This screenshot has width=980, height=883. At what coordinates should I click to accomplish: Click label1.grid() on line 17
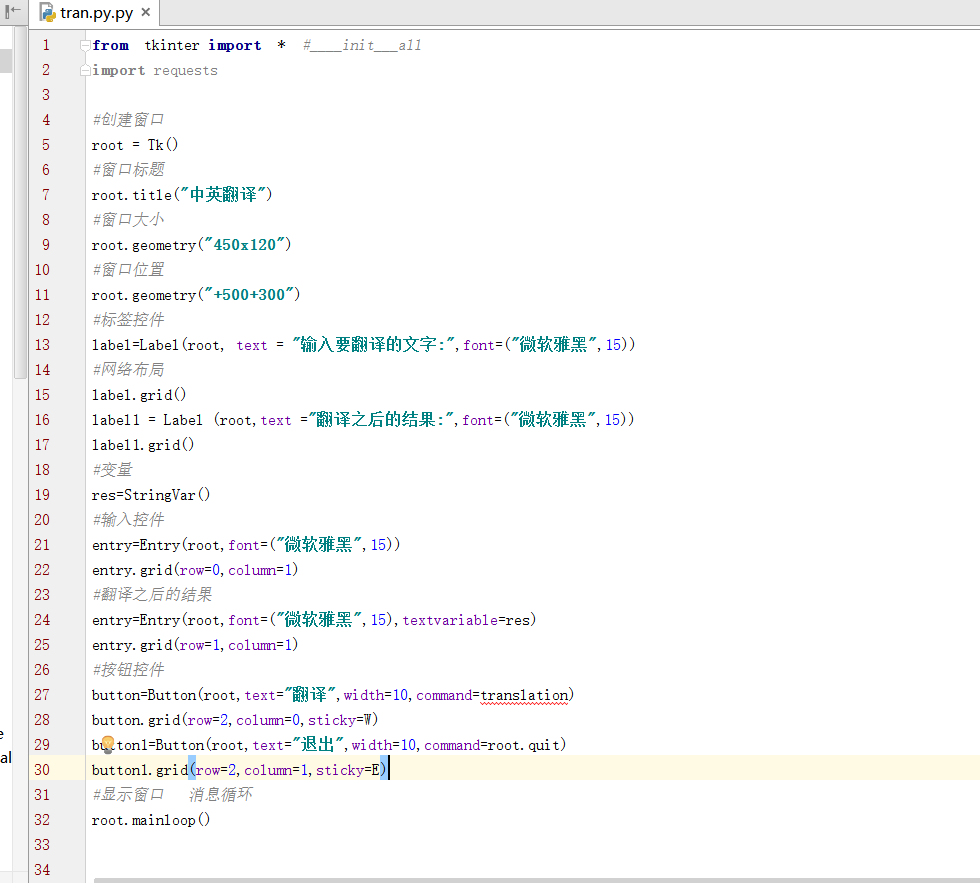(142, 445)
